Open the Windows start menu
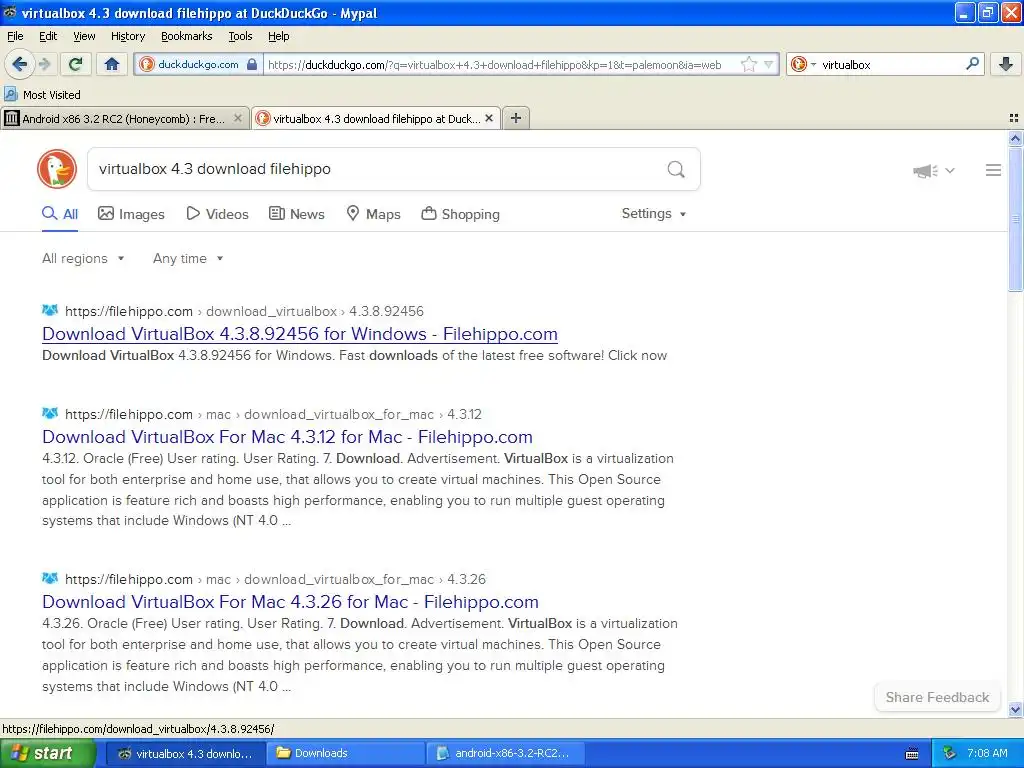 [48, 754]
